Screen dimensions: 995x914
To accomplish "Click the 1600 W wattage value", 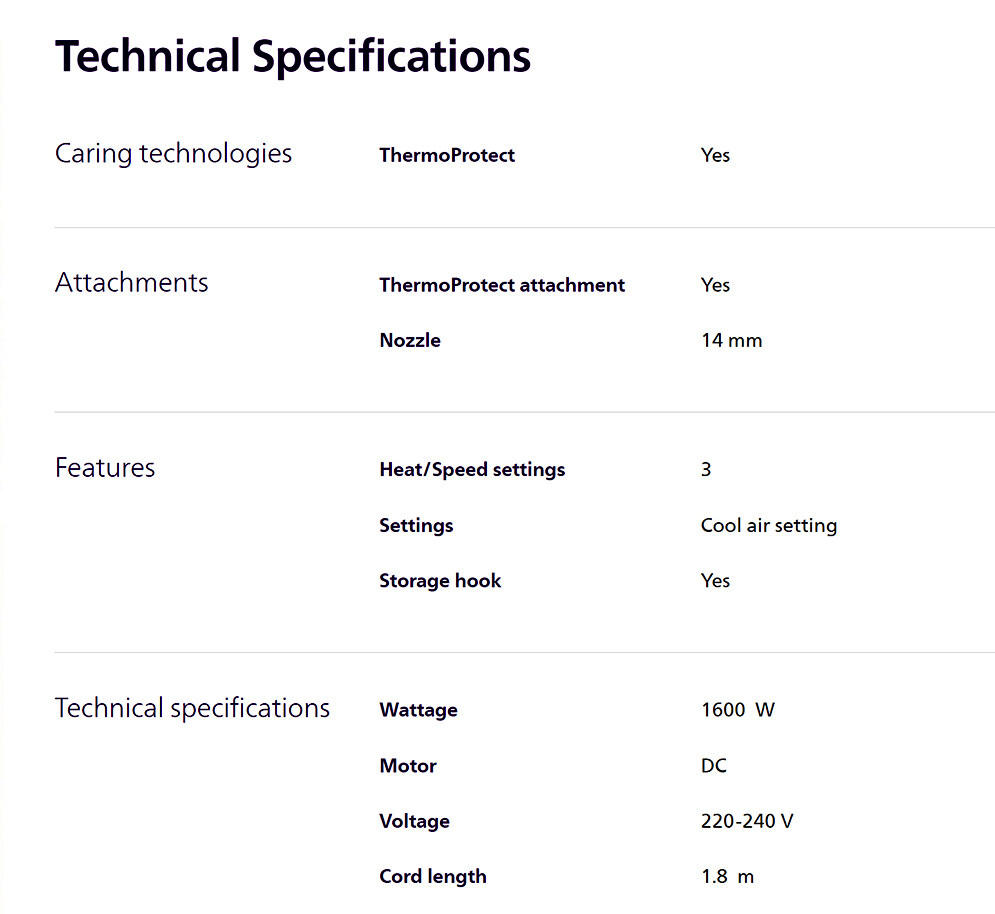I will tap(737, 710).
